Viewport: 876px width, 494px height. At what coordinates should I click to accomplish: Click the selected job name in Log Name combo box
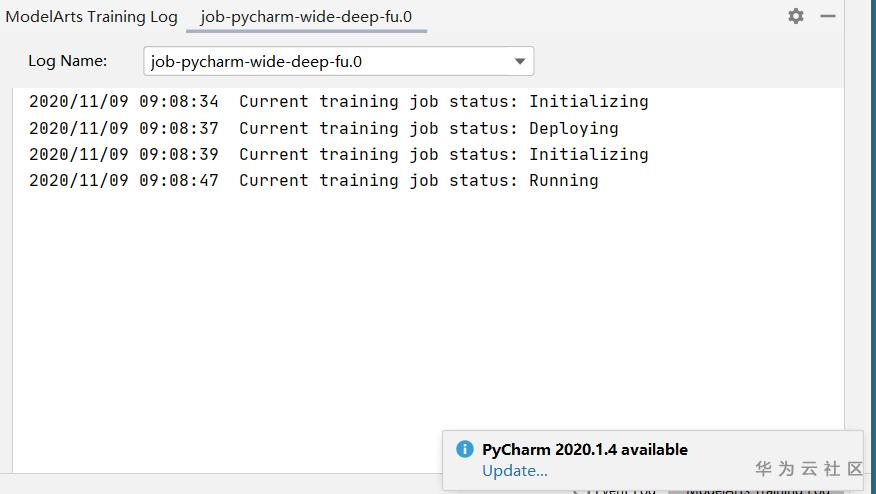(x=257, y=61)
